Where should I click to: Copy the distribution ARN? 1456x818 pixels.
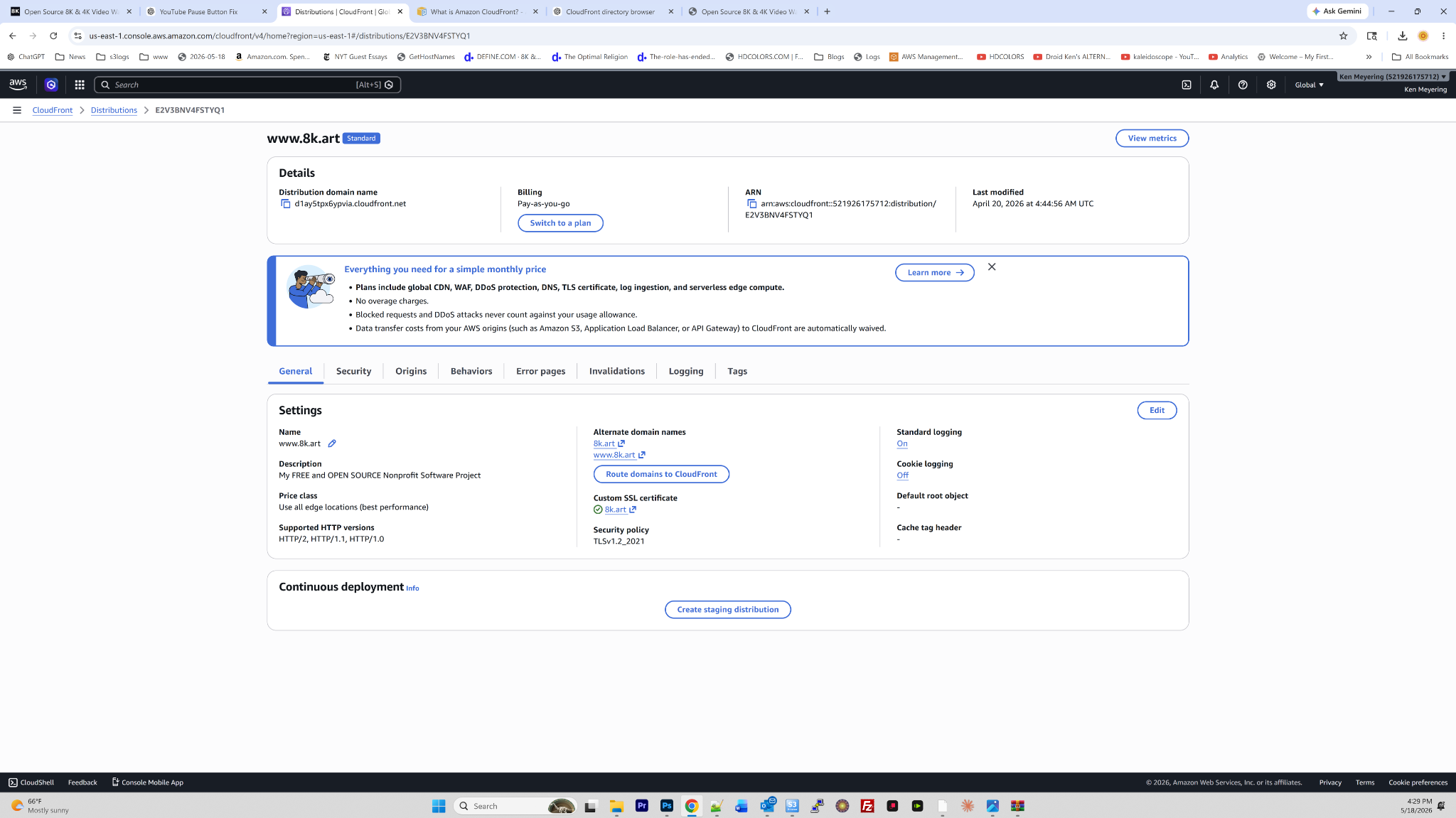point(751,204)
